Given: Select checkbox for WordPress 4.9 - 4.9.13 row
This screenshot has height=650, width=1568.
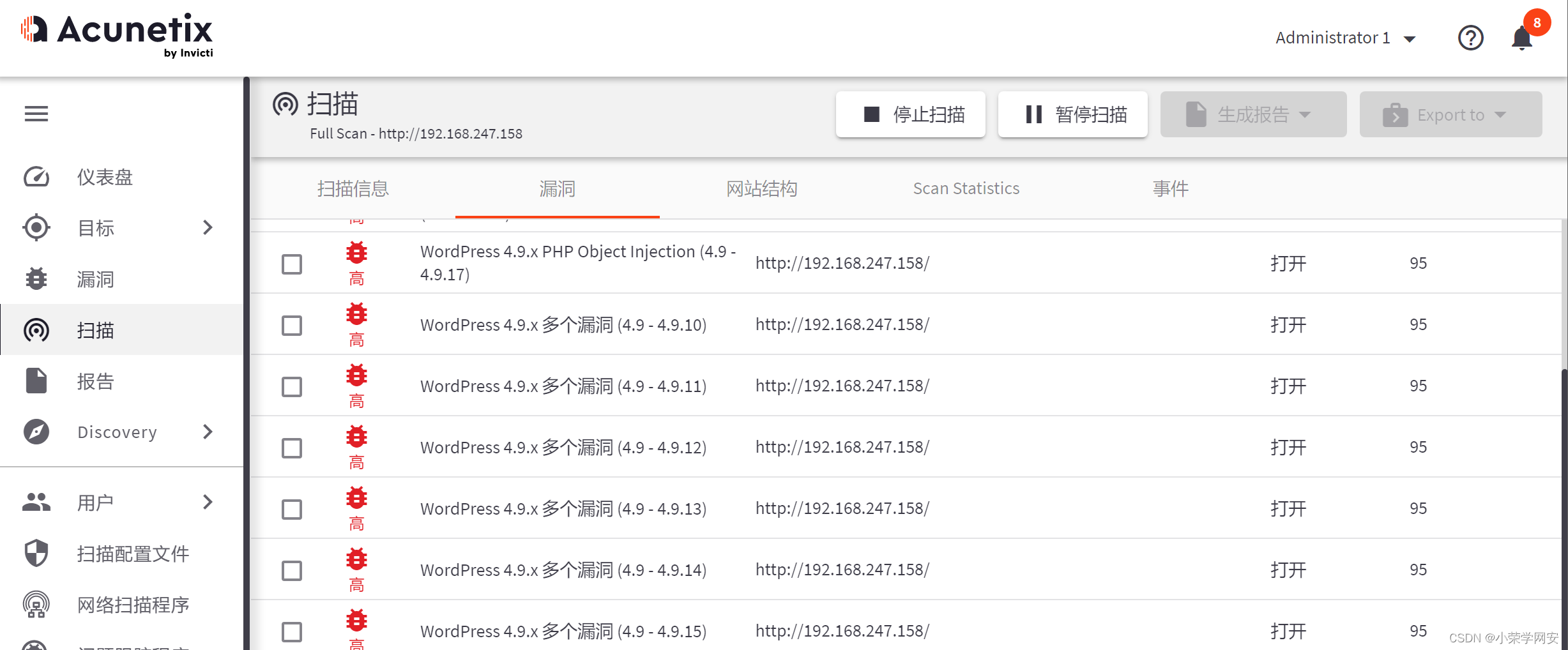Looking at the screenshot, I should [292, 509].
